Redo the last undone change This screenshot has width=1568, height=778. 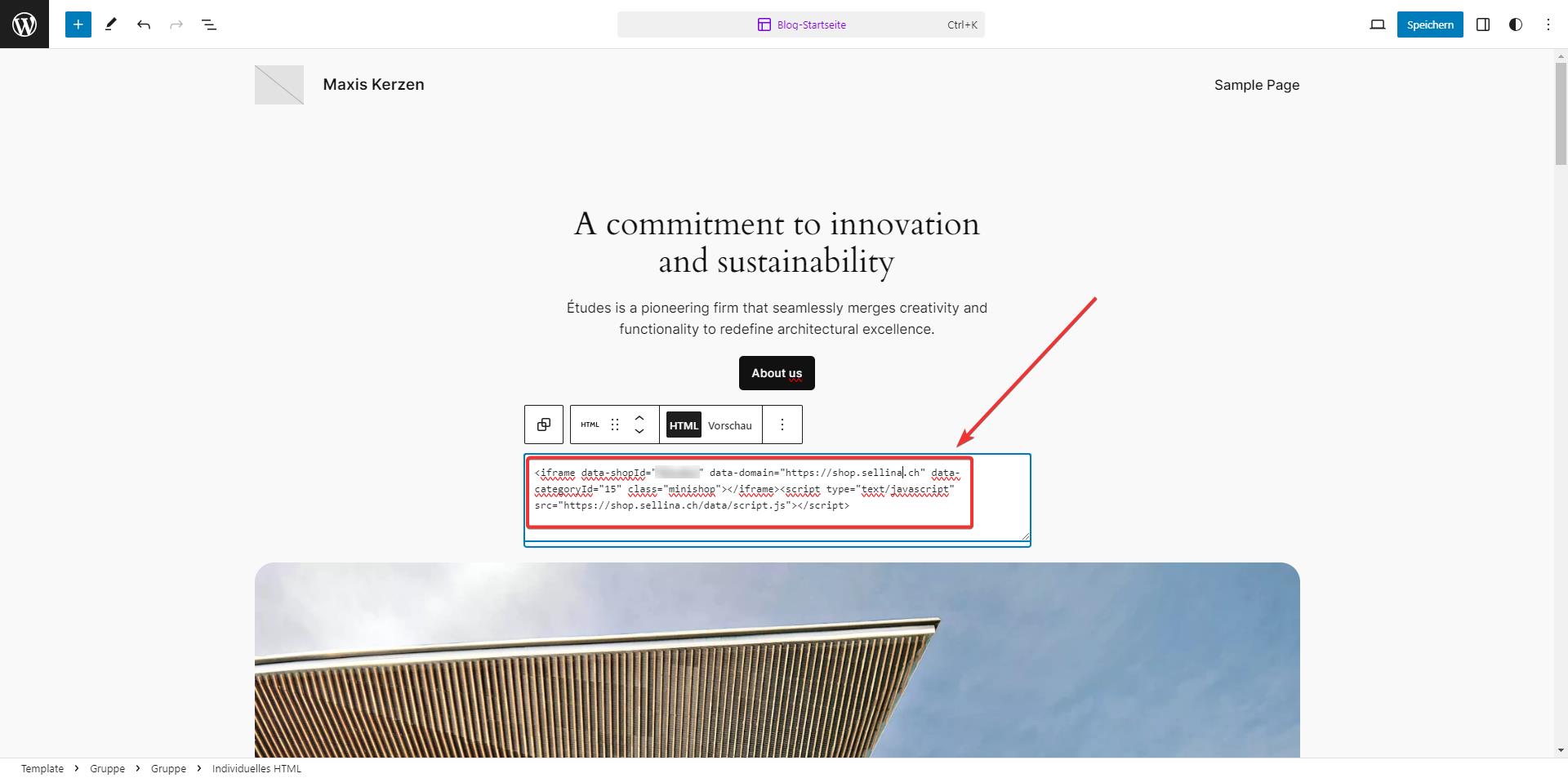coord(176,24)
